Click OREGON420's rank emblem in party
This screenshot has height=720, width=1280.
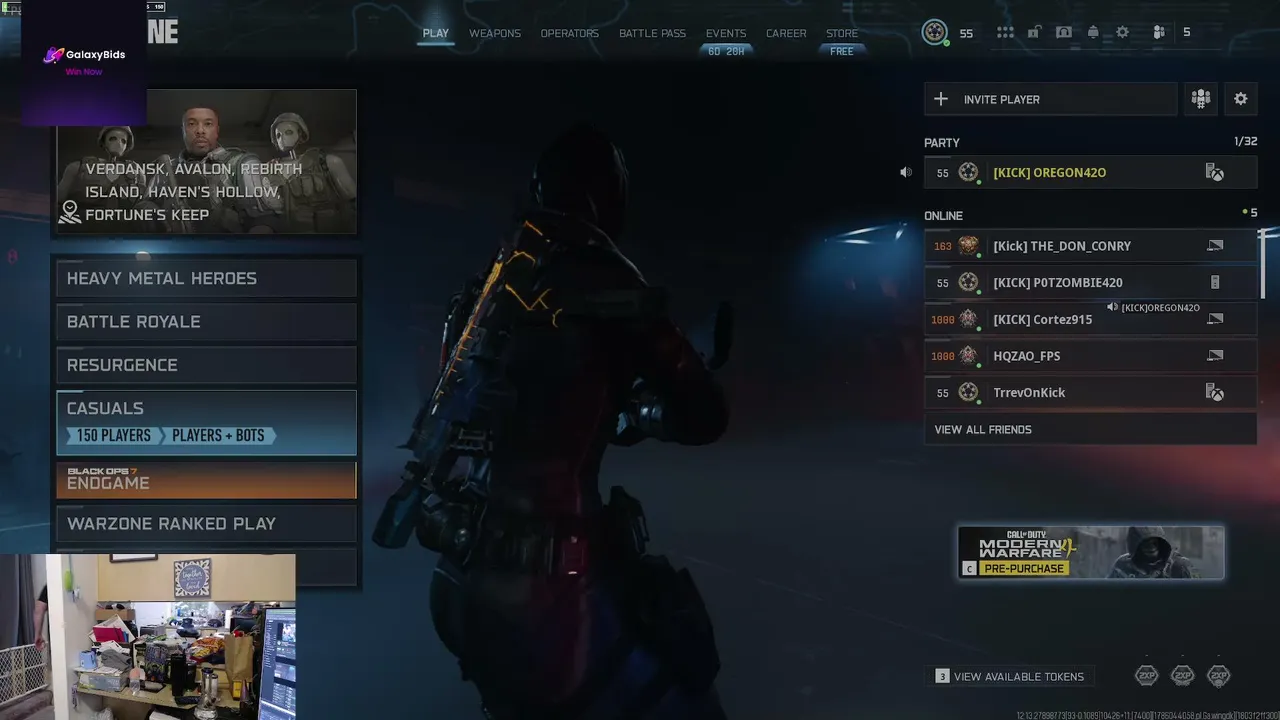pyautogui.click(x=968, y=172)
